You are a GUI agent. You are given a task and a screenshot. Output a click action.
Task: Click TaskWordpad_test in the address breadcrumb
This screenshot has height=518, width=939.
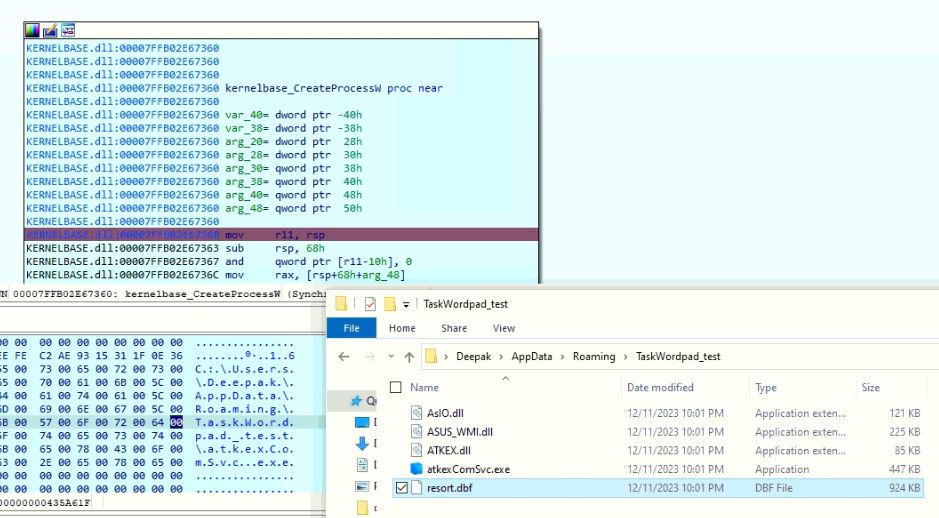coord(678,356)
